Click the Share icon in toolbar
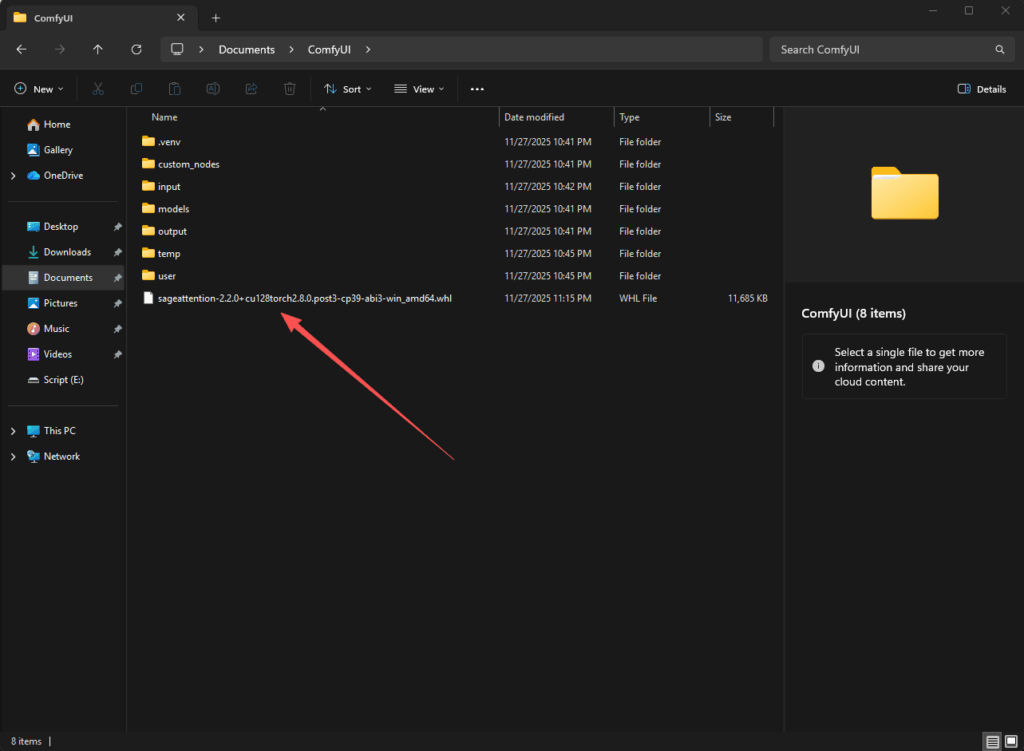This screenshot has height=751, width=1024. coord(251,89)
